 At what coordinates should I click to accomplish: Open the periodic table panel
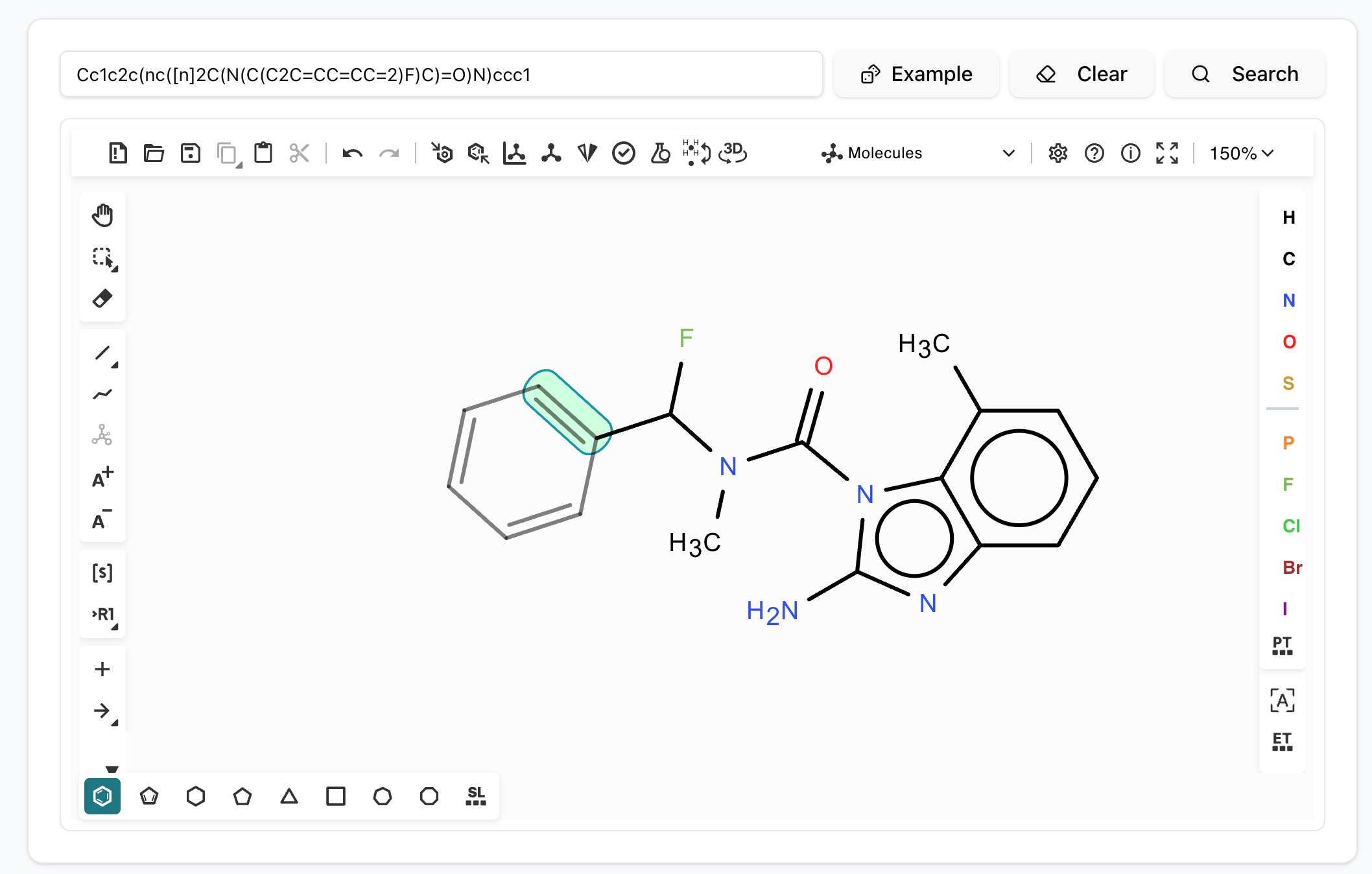(x=1282, y=646)
